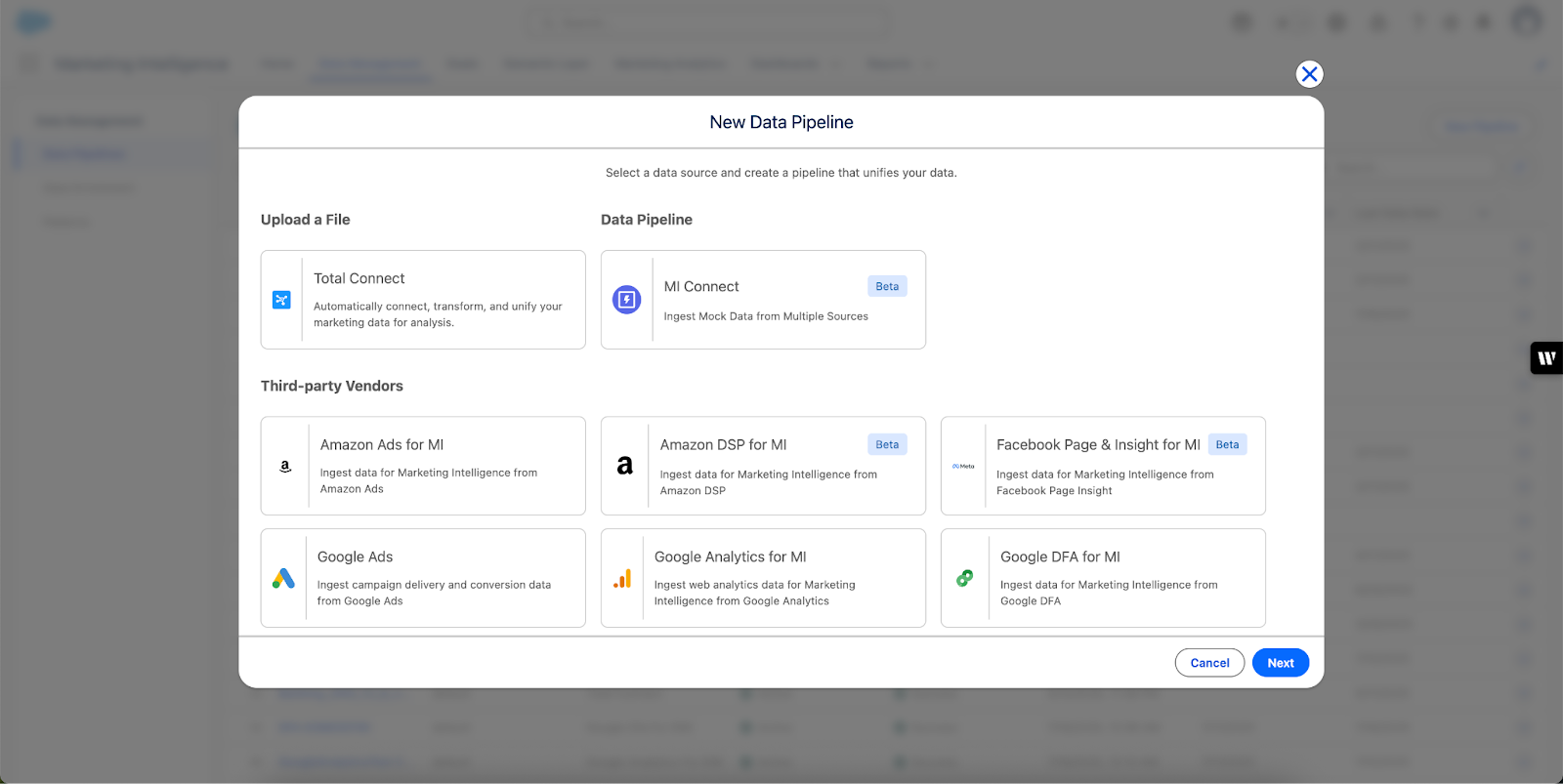Click the MI Connect lightning icon

point(626,300)
